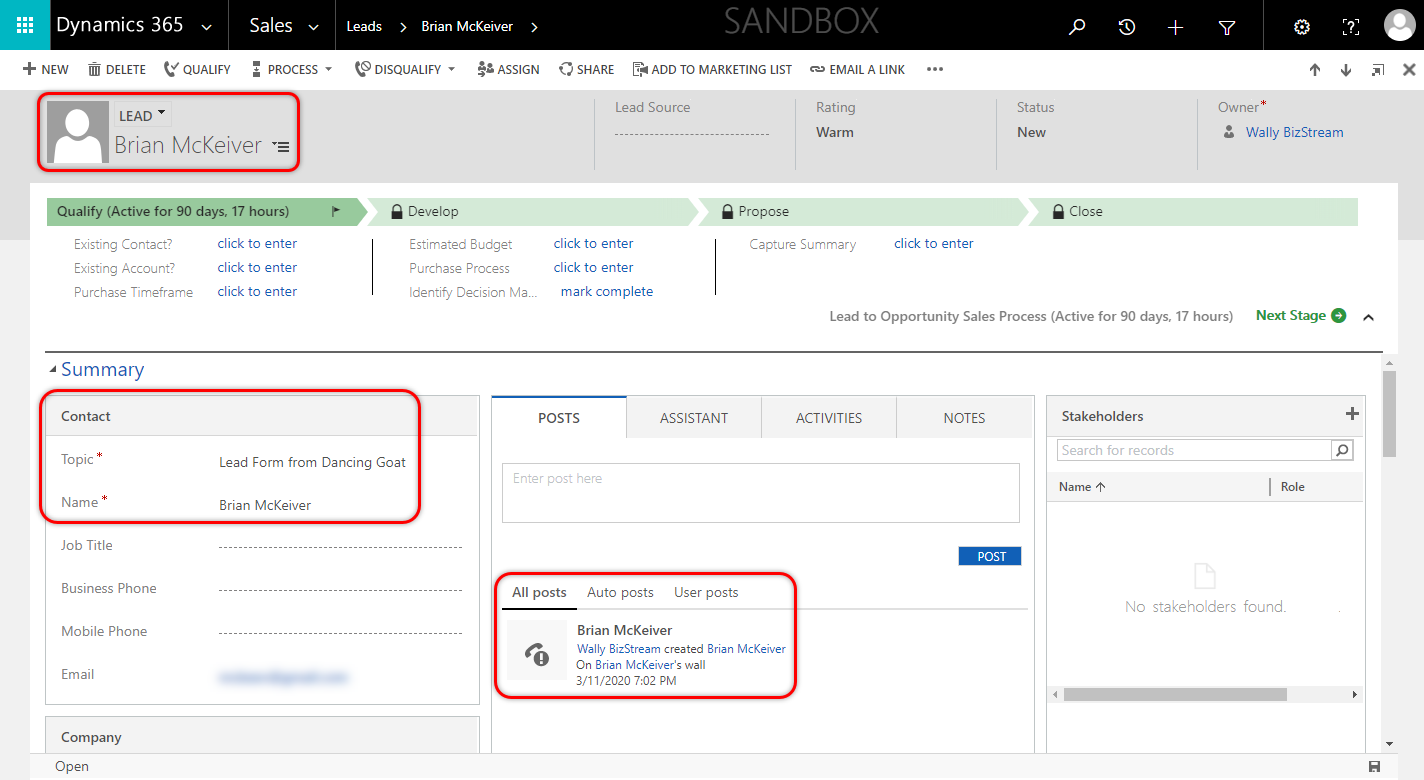This screenshot has width=1424, height=780.
Task: Open the more commands ellipsis
Action: pyautogui.click(x=935, y=69)
